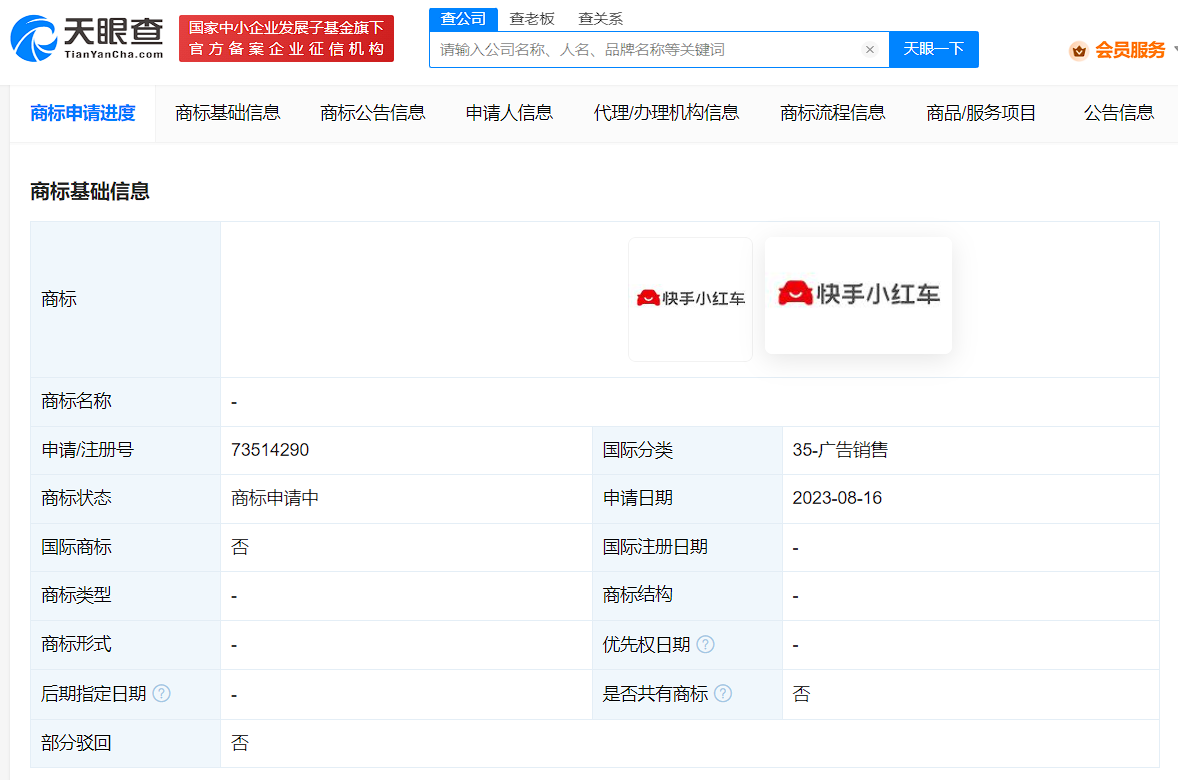Clear search box using the × icon

click(869, 49)
